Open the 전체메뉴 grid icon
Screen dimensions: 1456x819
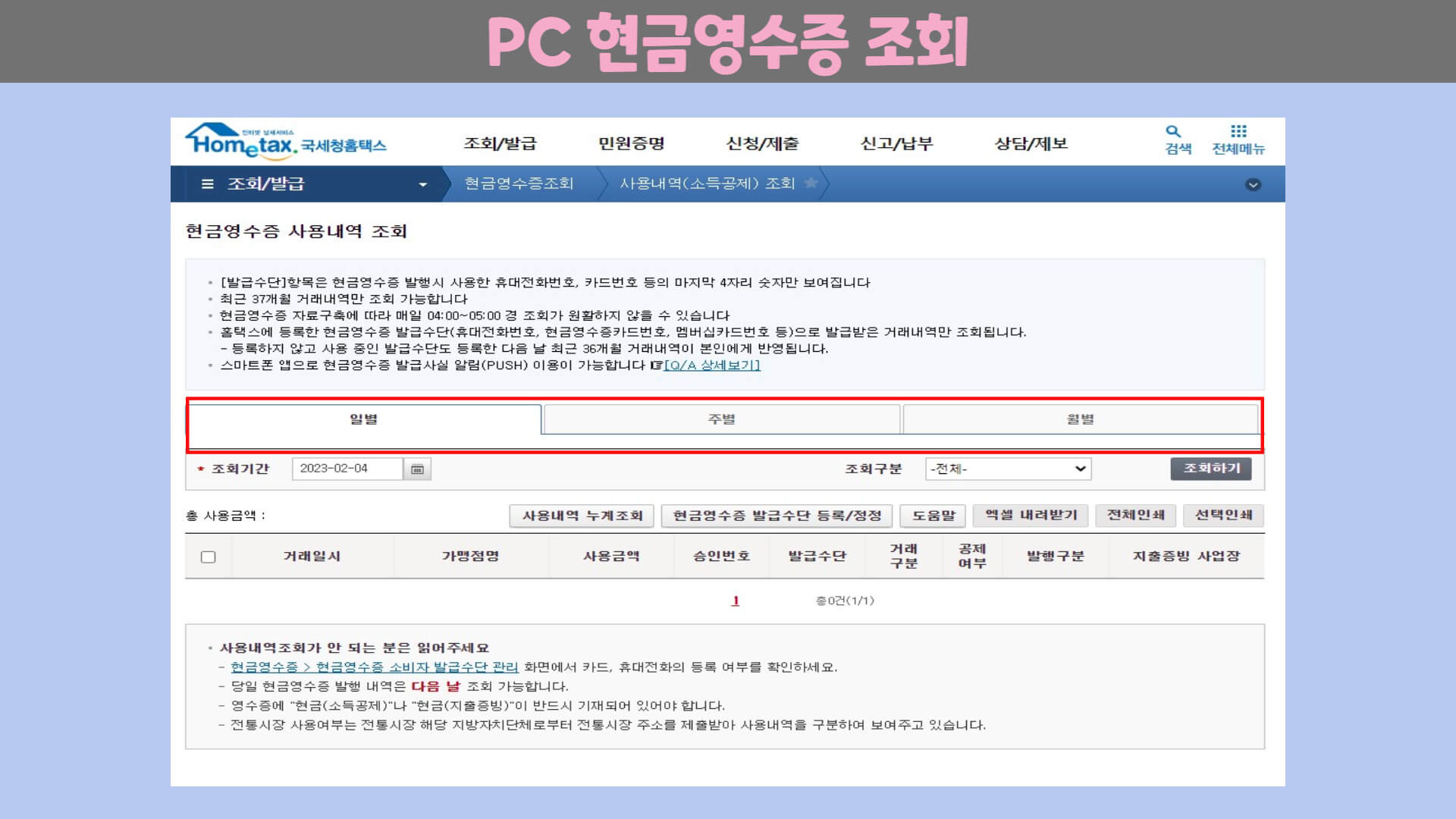[1238, 132]
